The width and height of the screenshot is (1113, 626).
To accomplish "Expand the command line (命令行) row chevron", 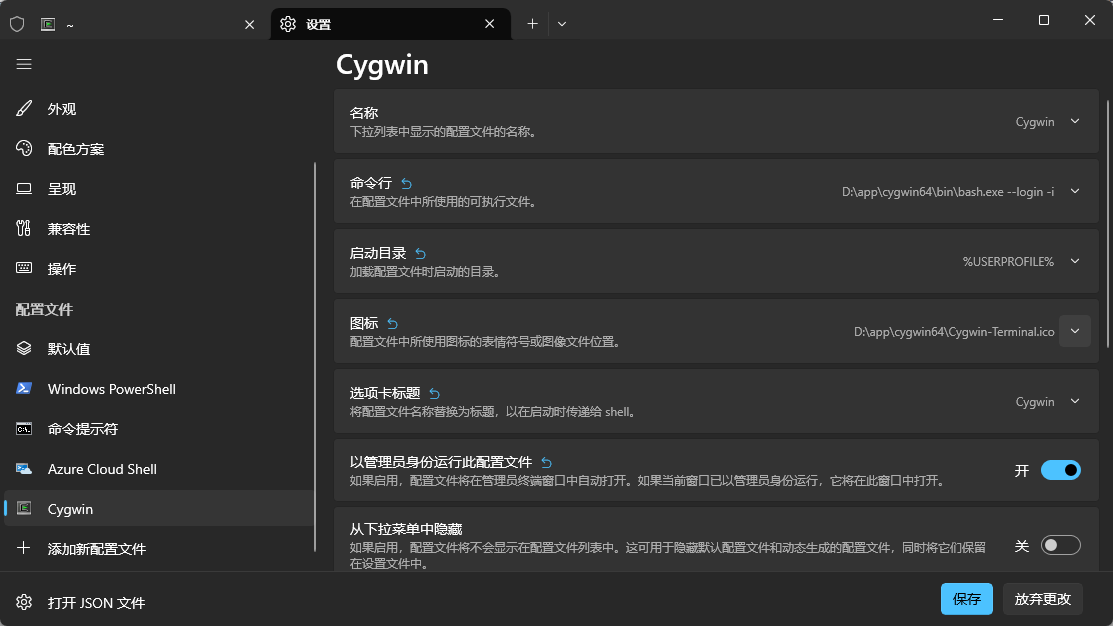I will click(x=1075, y=192).
